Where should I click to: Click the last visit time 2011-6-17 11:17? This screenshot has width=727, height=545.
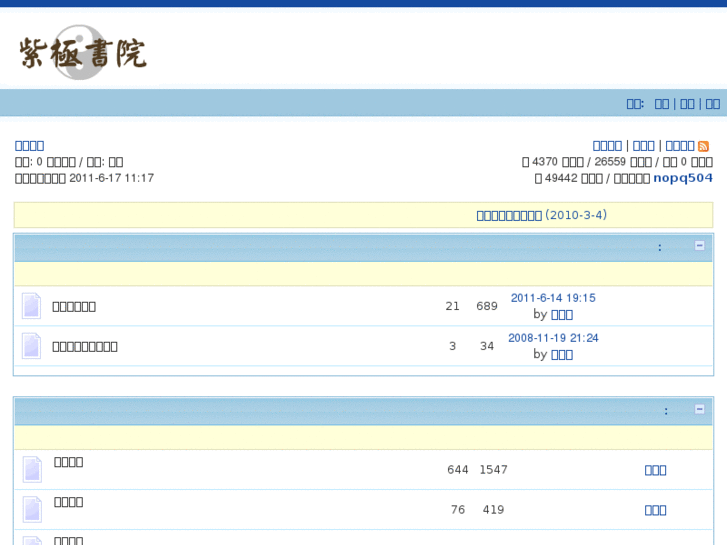pyautogui.click(x=111, y=178)
